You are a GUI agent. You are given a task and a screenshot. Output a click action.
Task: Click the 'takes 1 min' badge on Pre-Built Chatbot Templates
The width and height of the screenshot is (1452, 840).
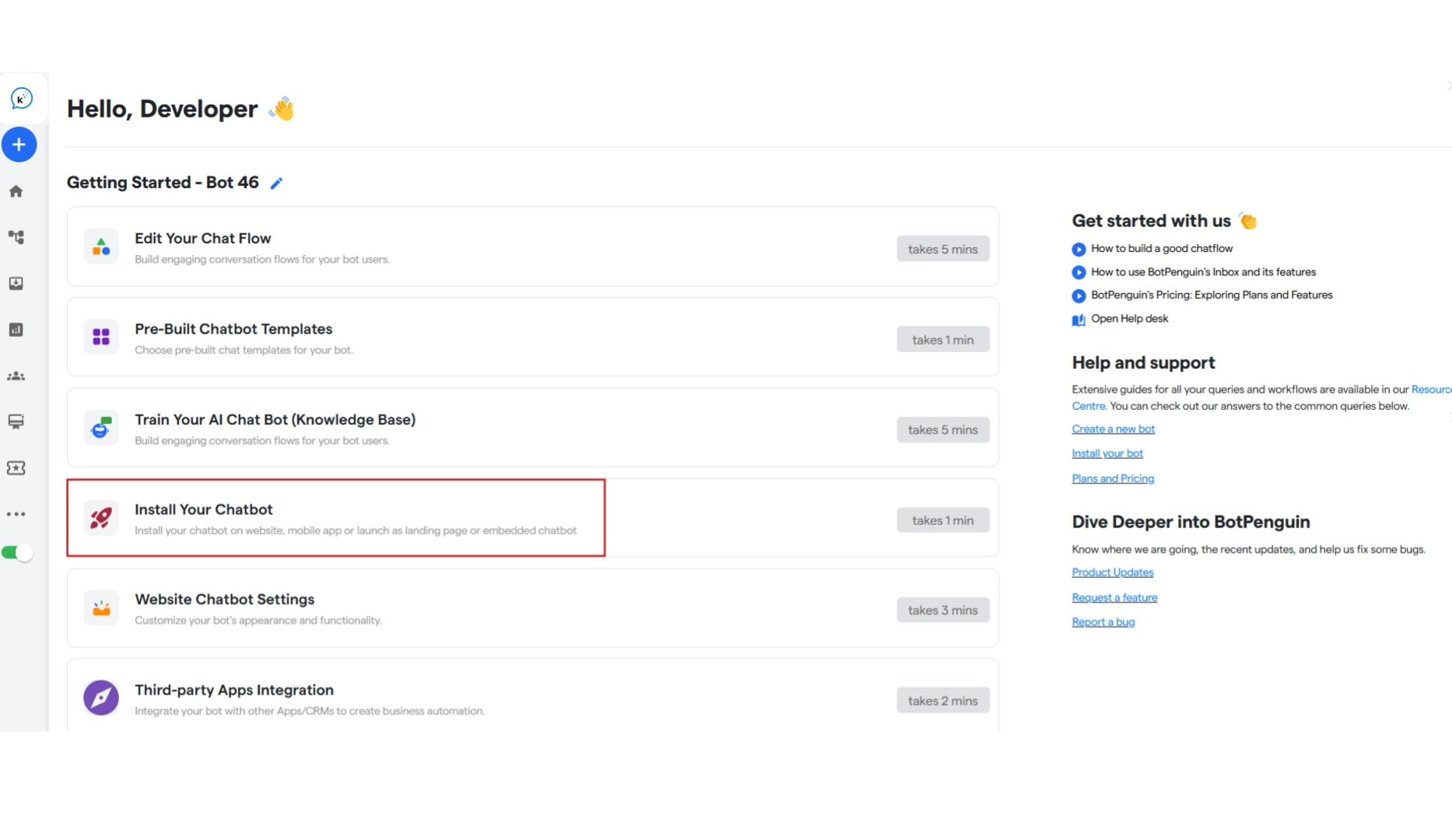click(x=943, y=340)
